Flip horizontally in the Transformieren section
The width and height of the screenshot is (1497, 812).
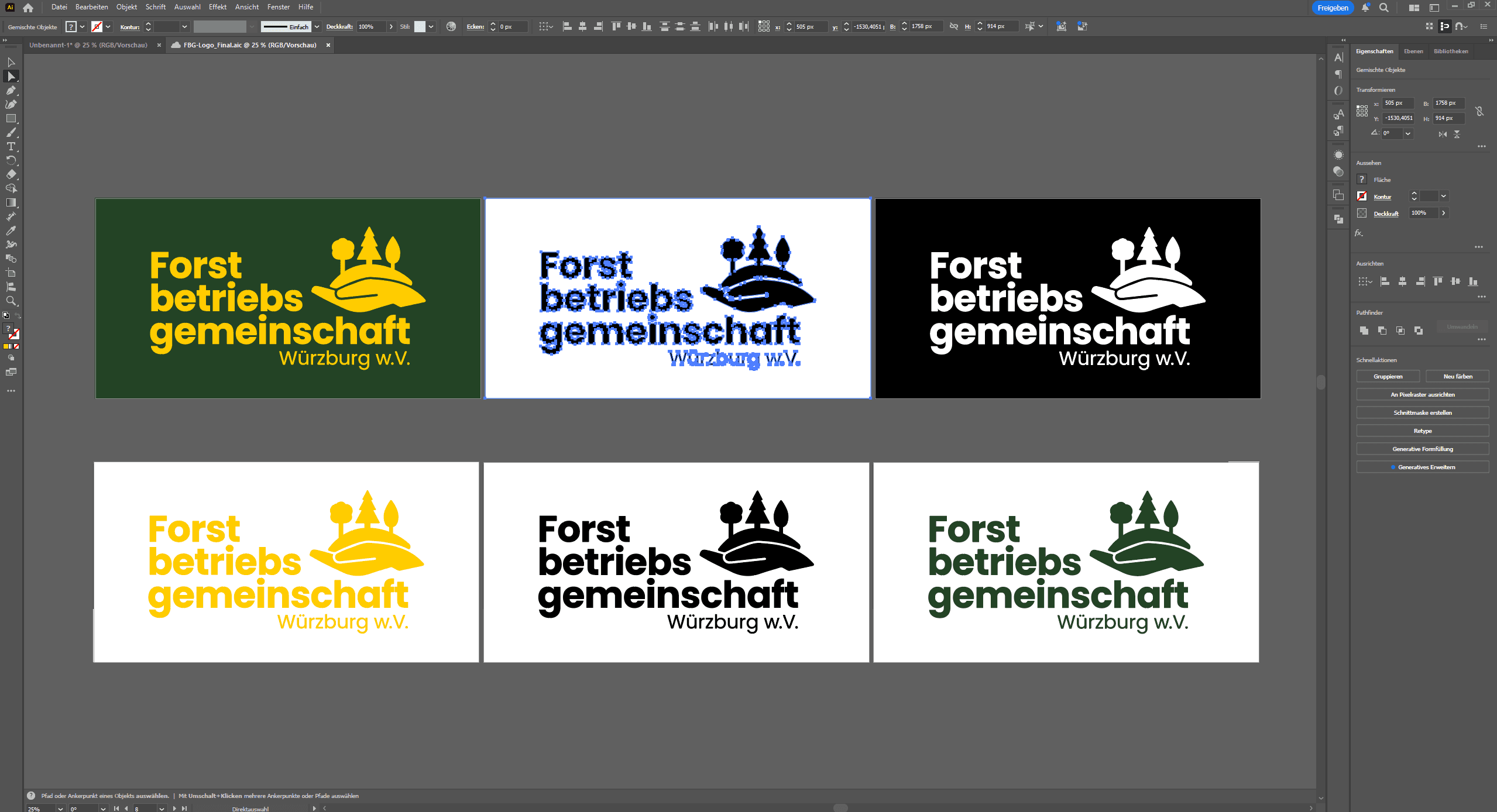[x=1443, y=134]
